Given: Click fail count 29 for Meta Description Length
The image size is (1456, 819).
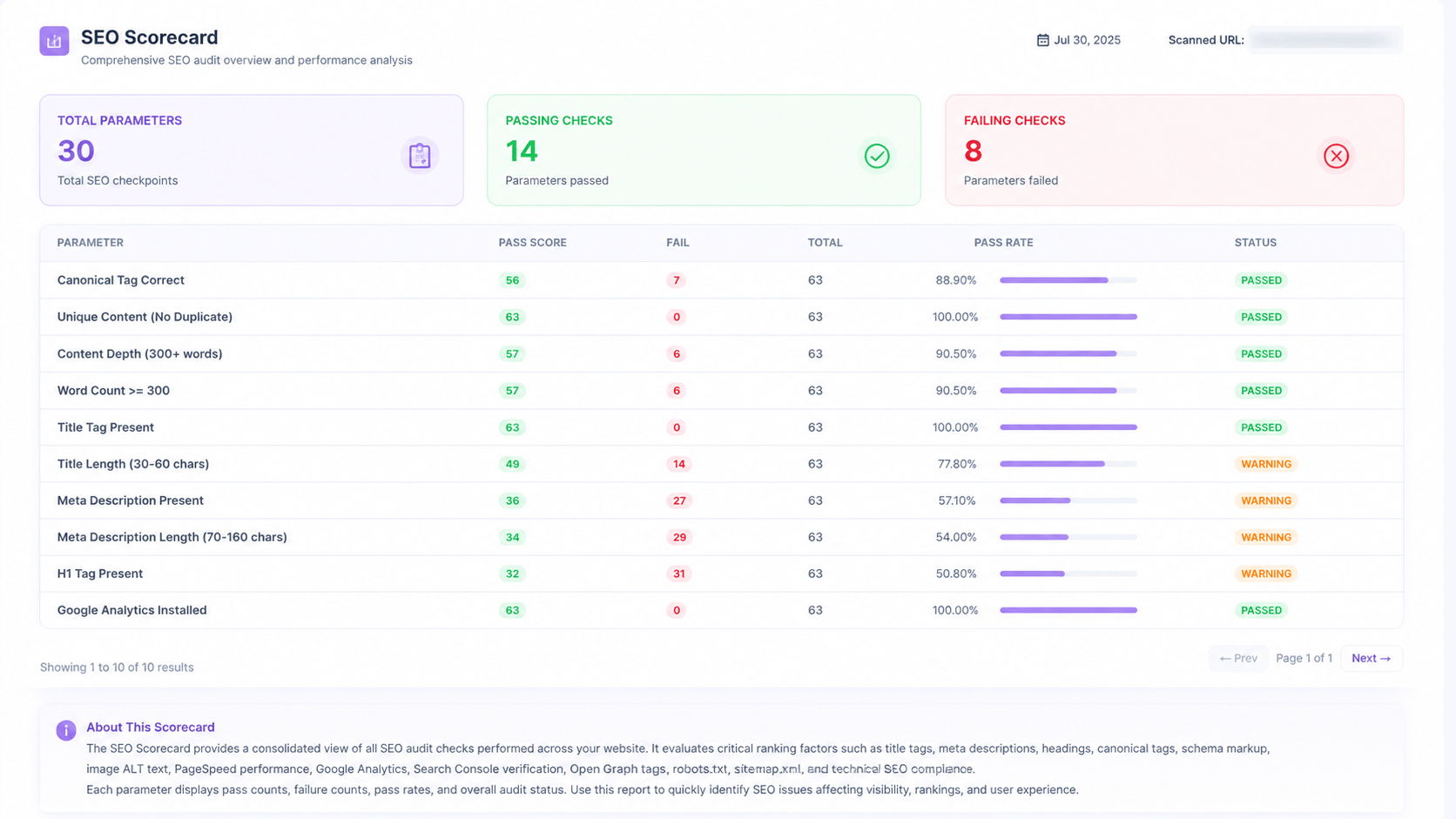Looking at the screenshot, I should point(679,537).
